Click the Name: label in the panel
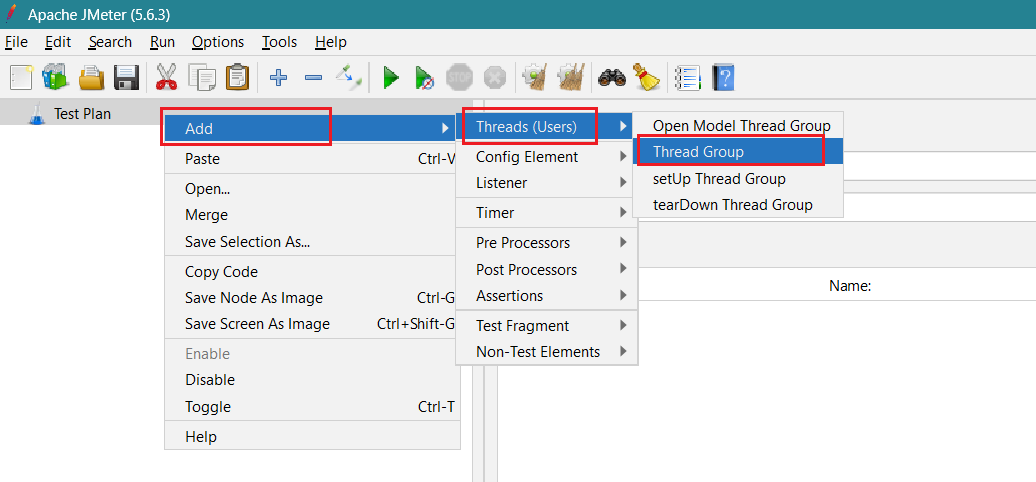 point(850,287)
